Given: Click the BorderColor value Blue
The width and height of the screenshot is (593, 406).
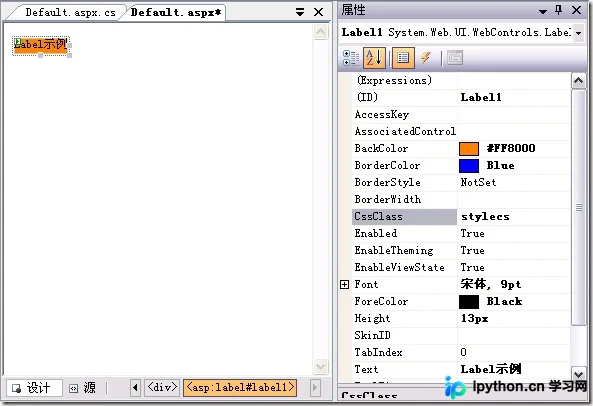Looking at the screenshot, I should pos(500,166).
